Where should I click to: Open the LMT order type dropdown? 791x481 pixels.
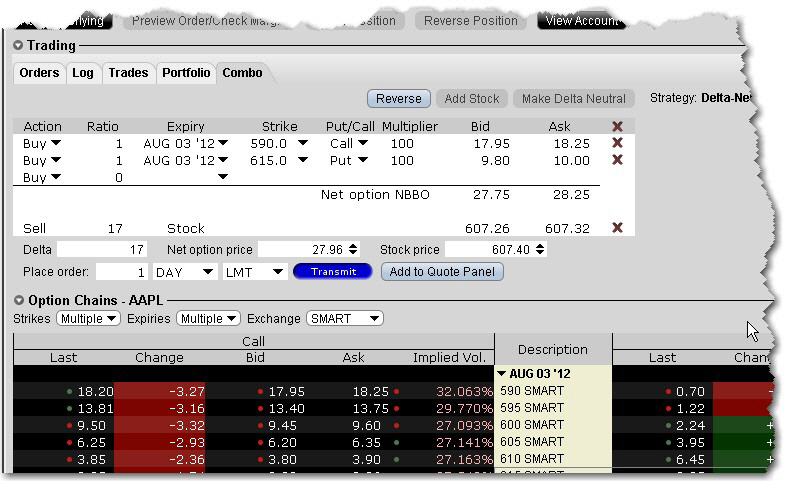(254, 272)
